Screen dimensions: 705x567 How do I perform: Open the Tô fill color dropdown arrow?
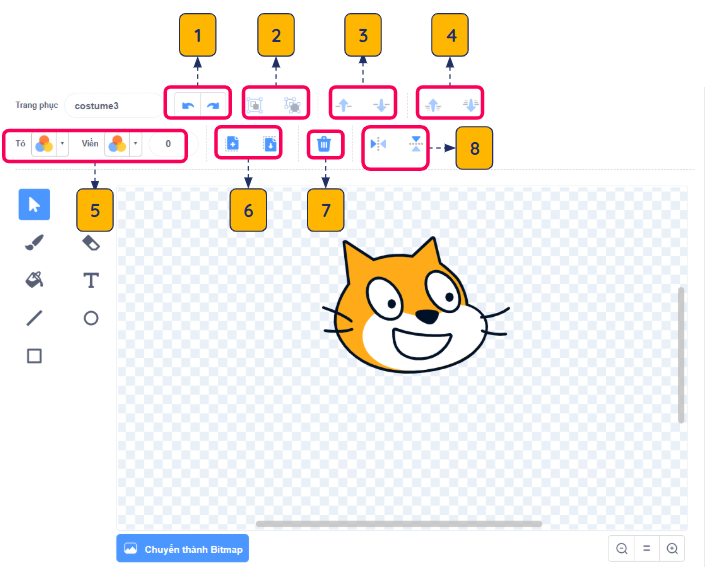point(62,144)
